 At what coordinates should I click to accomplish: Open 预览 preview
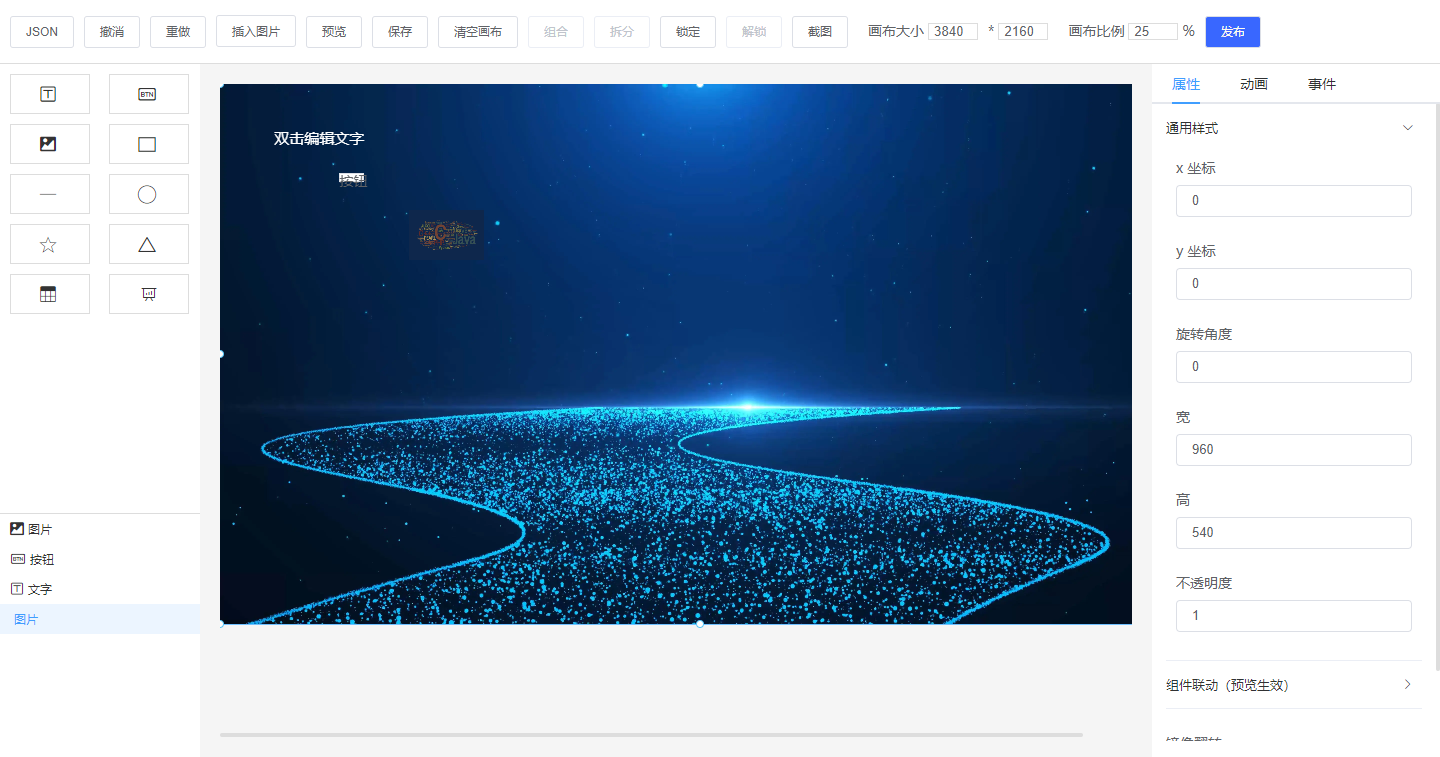tap(334, 32)
